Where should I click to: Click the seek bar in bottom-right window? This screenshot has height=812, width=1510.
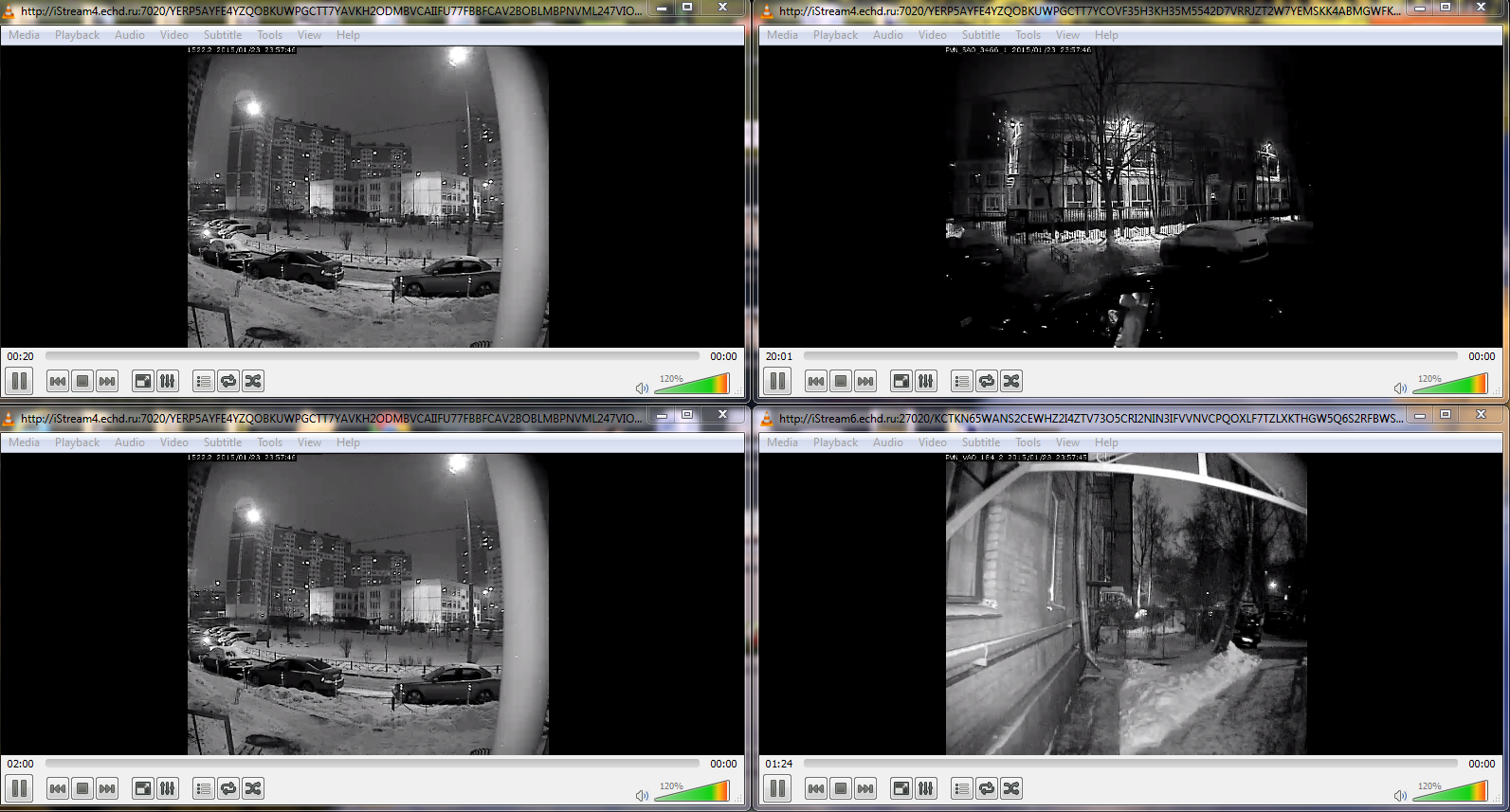1131,764
